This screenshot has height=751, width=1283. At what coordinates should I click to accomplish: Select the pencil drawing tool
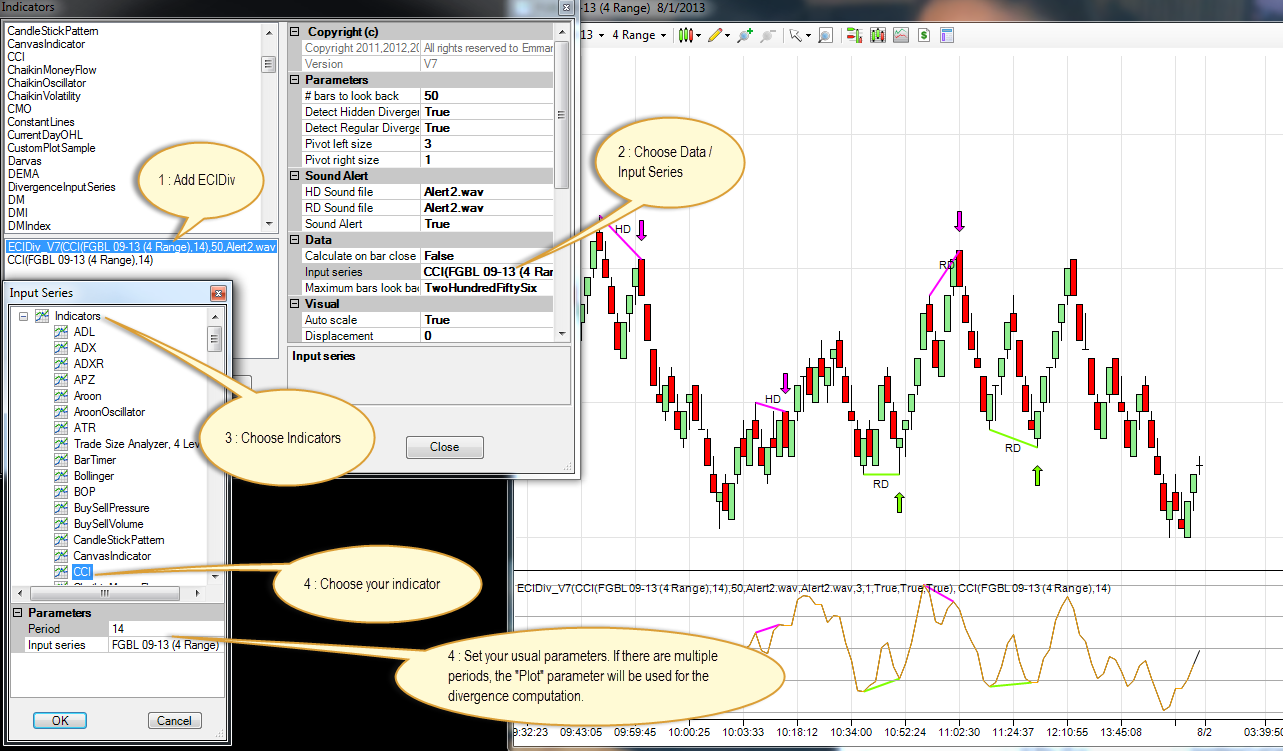pyautogui.click(x=714, y=35)
